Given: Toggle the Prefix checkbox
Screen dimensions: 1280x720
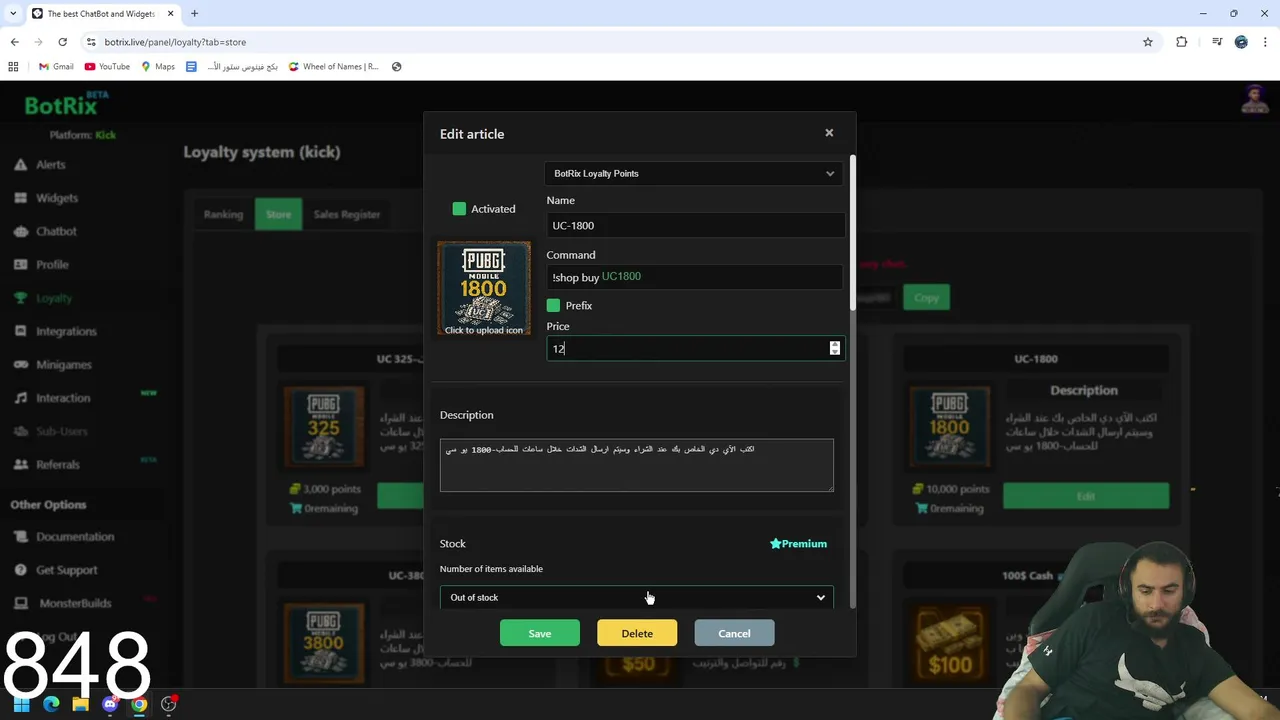Looking at the screenshot, I should [x=553, y=305].
